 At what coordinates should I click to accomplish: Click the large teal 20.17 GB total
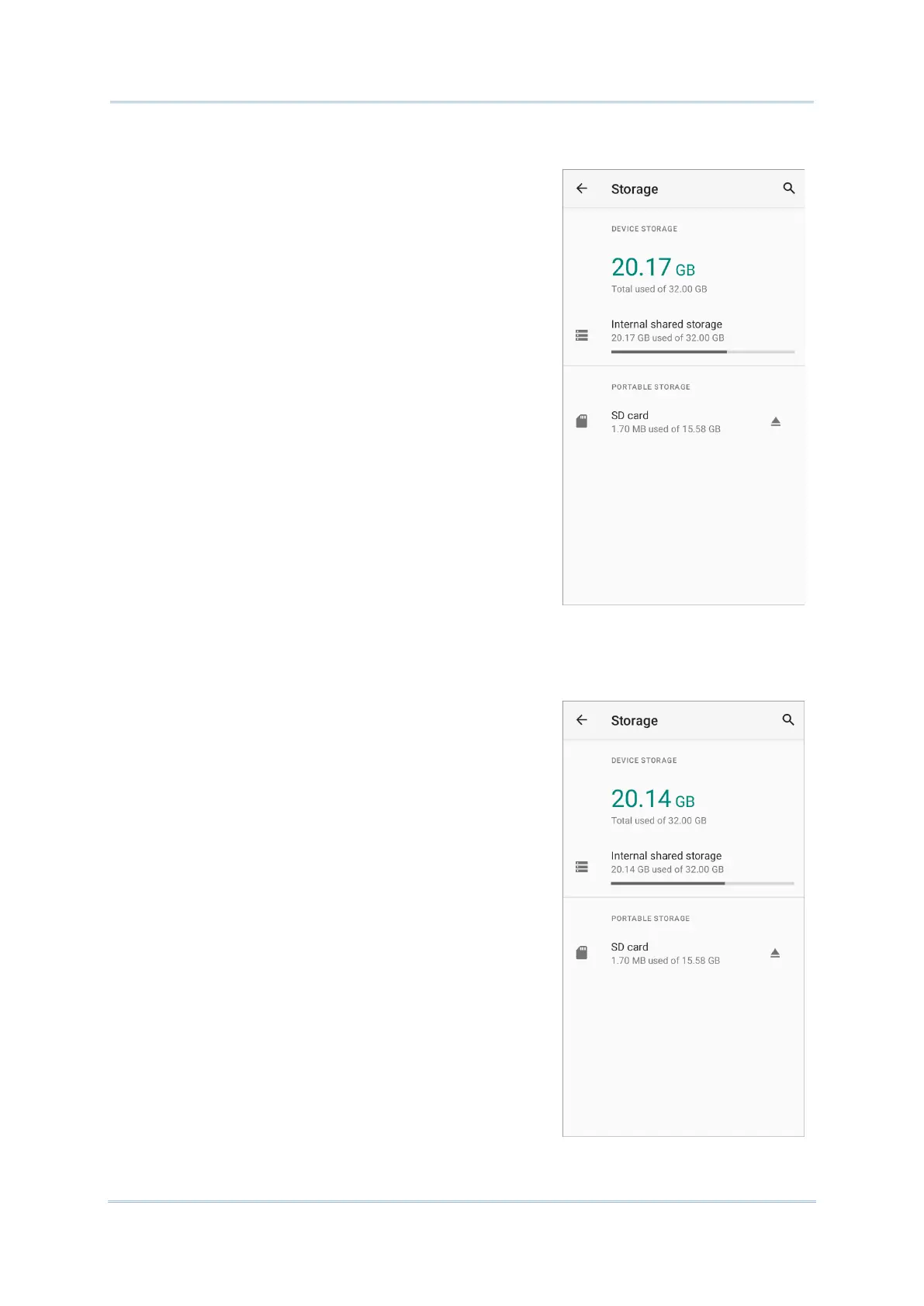(x=653, y=268)
